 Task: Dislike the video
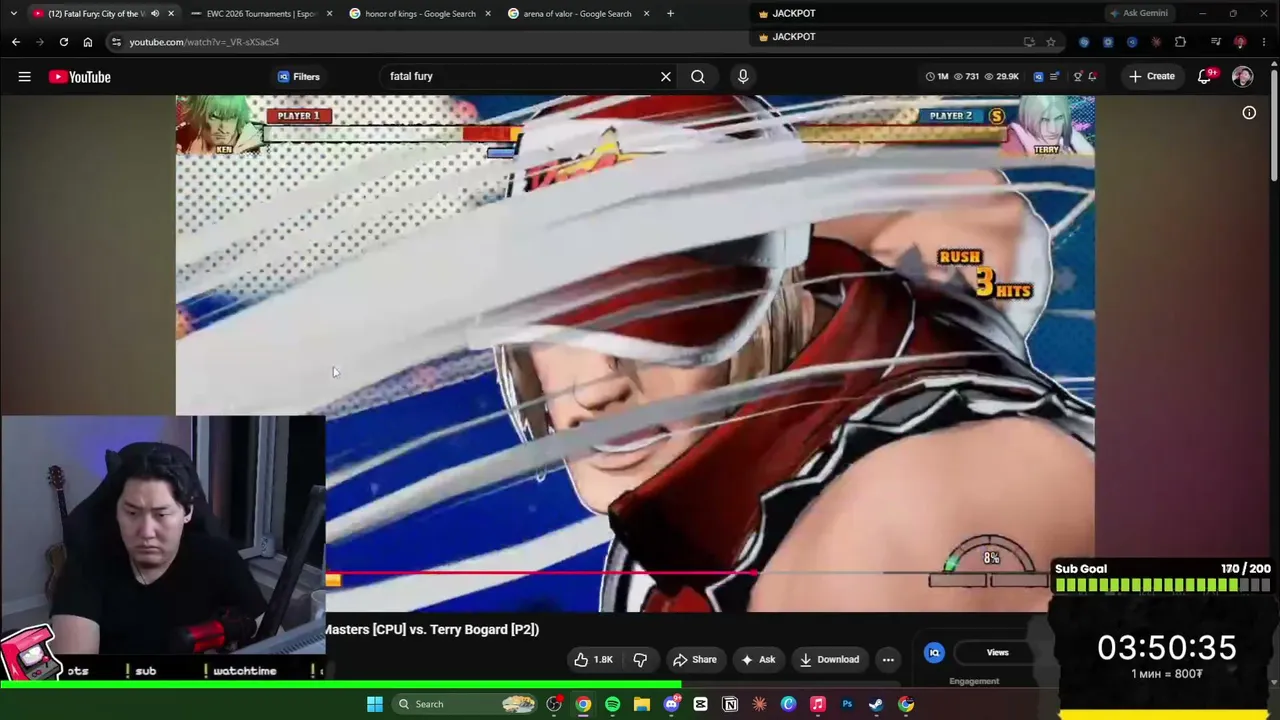click(640, 659)
